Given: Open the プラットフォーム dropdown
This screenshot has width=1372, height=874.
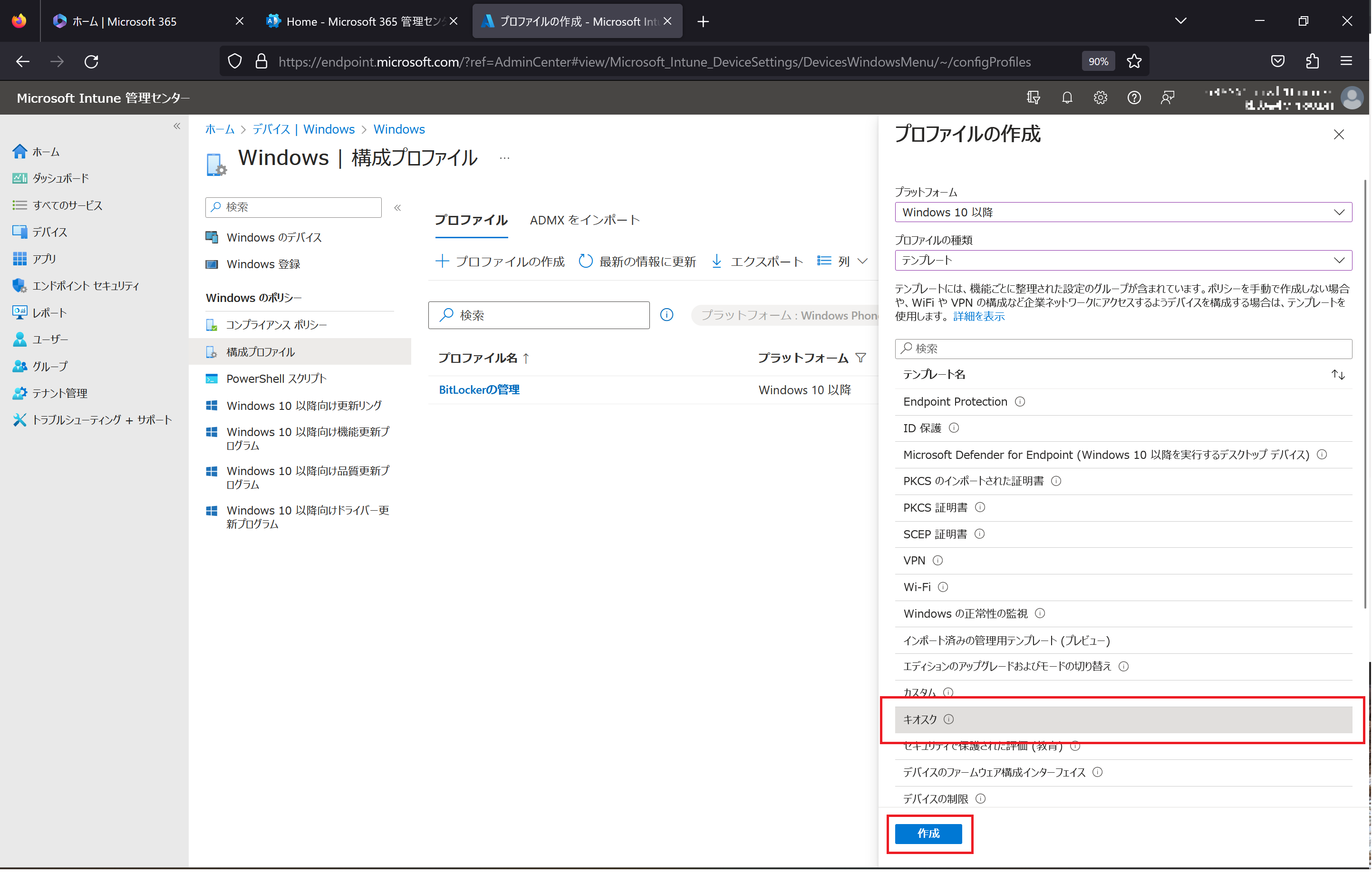Looking at the screenshot, I should 1123,212.
